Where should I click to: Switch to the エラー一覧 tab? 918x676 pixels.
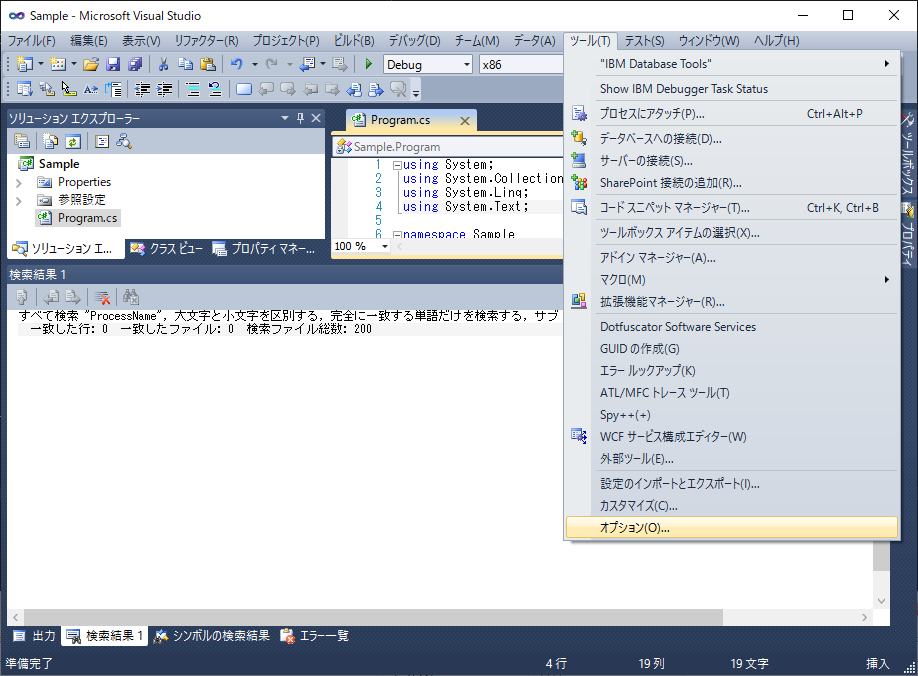click(315, 636)
